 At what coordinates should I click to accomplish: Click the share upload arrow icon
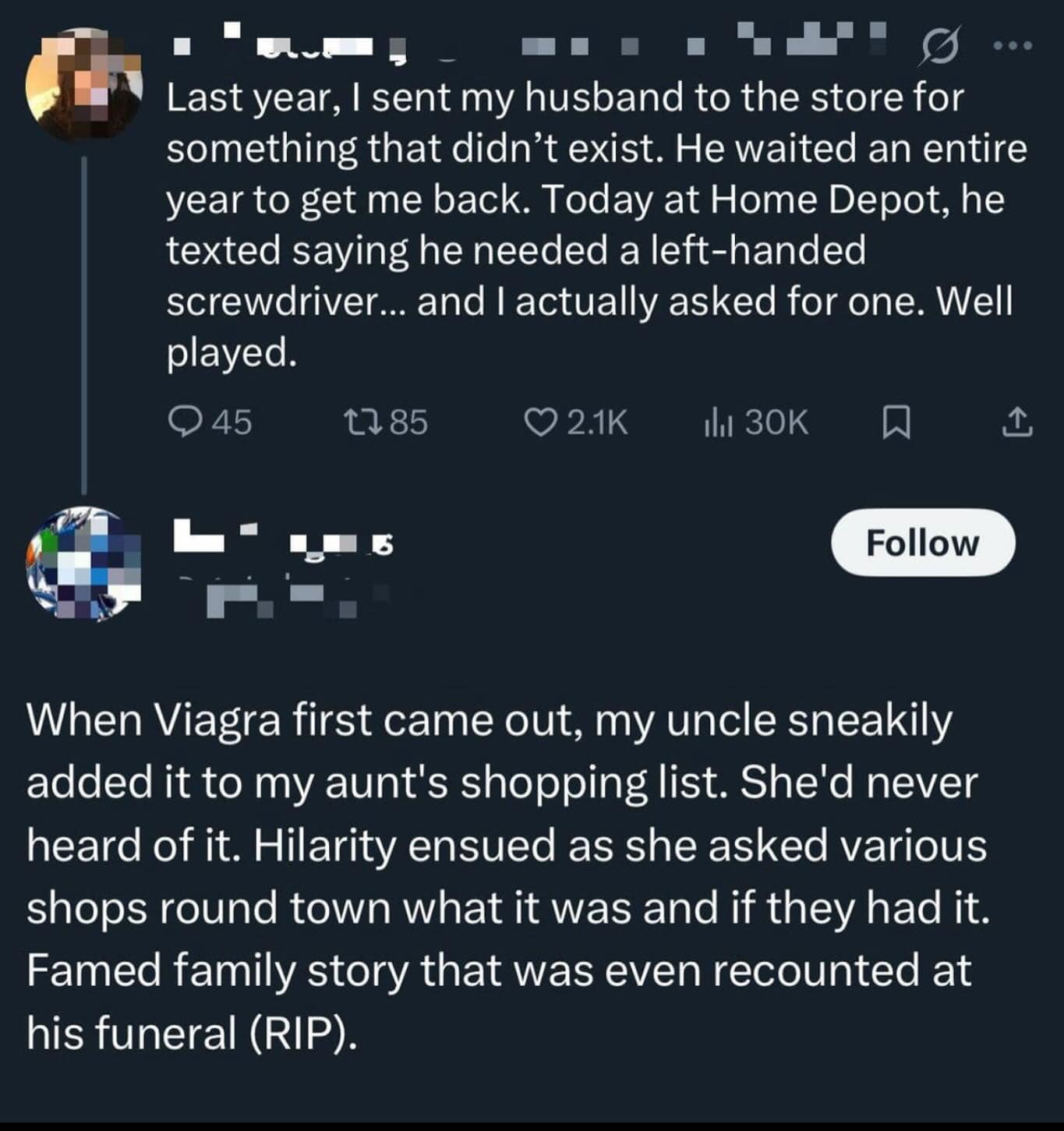[1016, 422]
